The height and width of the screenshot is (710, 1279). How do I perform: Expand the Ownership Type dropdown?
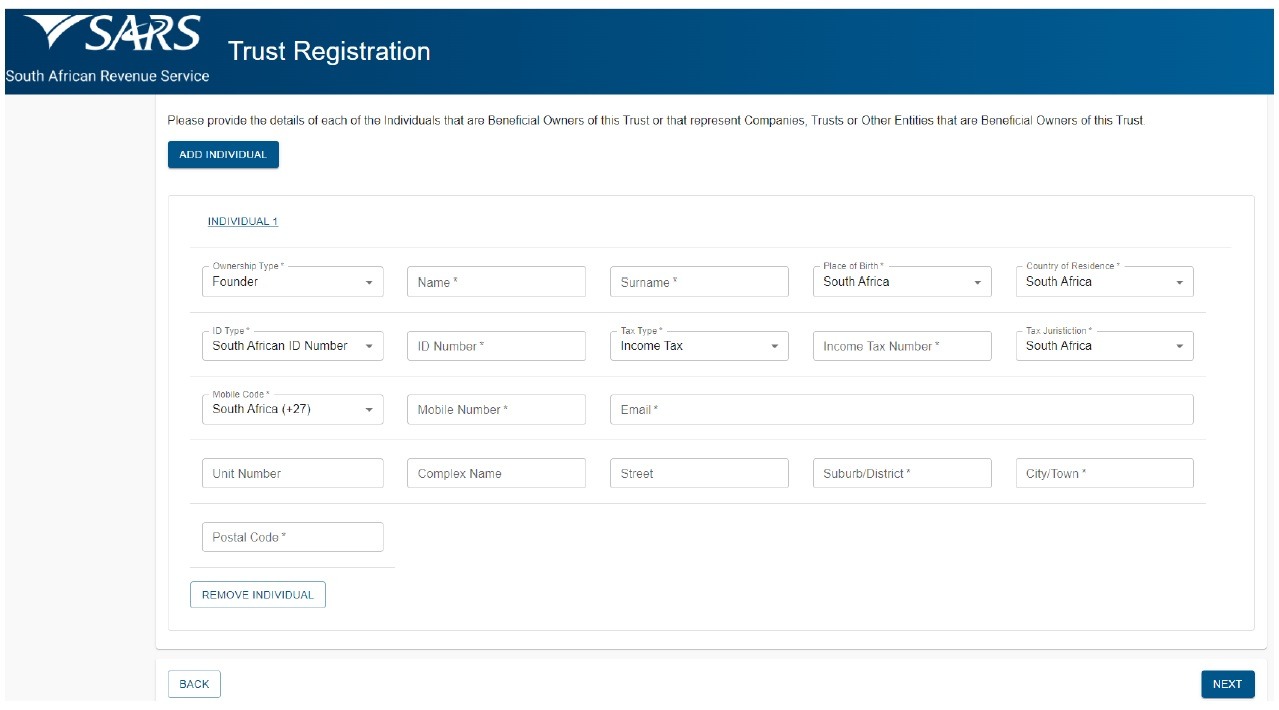pos(292,282)
